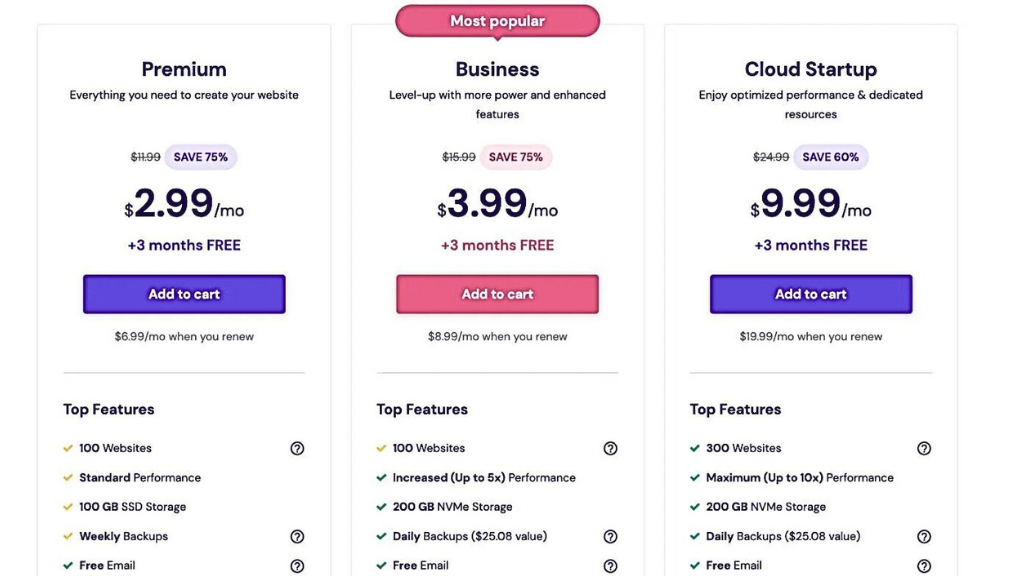Show info for Business Daily Backups

[x=610, y=537]
